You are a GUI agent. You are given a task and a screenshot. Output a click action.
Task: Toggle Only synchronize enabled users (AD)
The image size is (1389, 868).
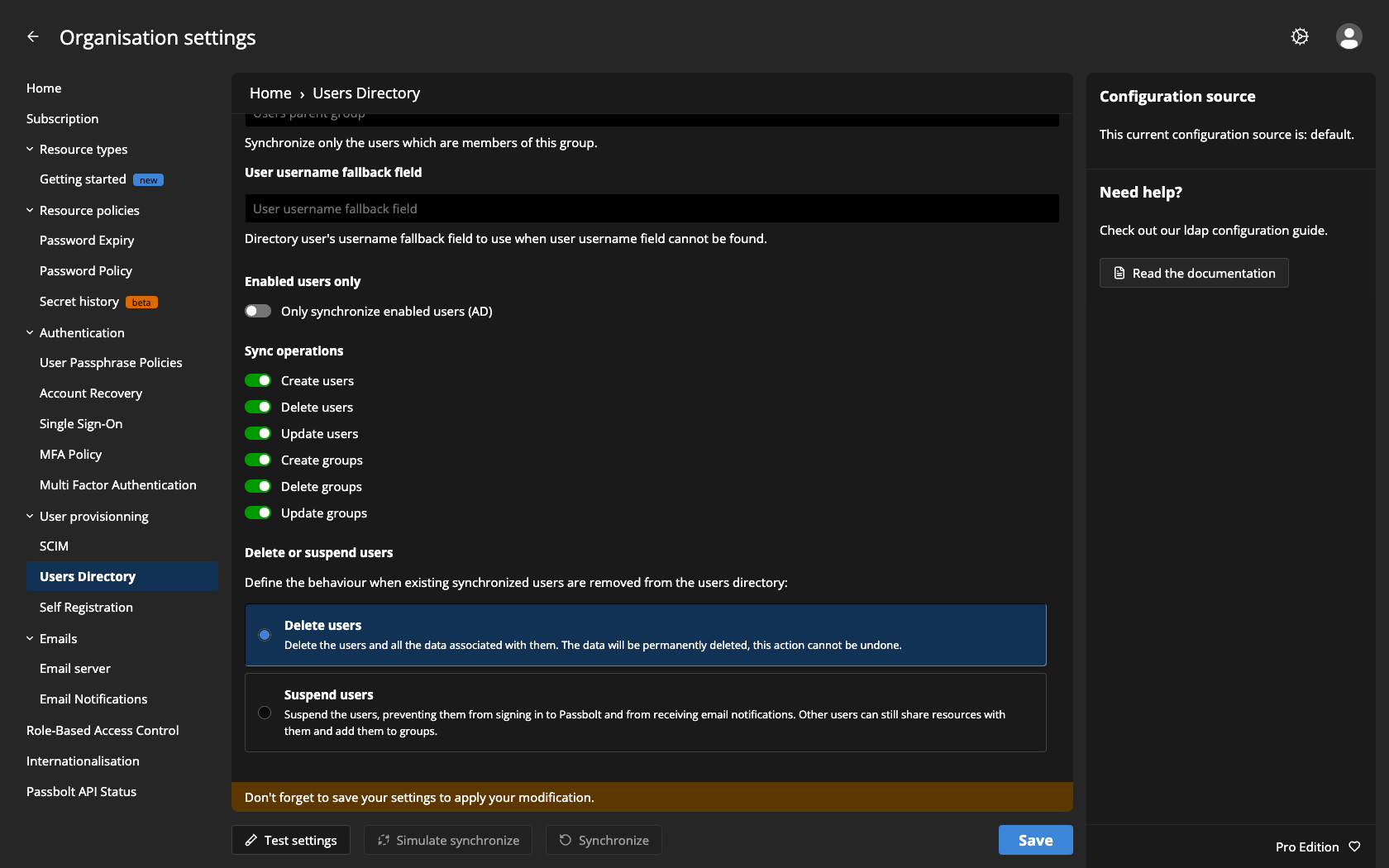coord(258,311)
